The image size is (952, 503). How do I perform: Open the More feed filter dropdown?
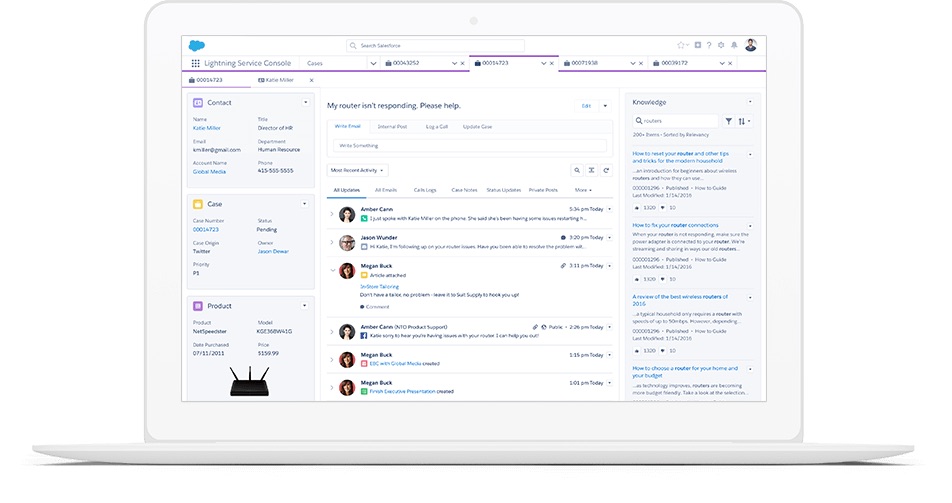[583, 190]
